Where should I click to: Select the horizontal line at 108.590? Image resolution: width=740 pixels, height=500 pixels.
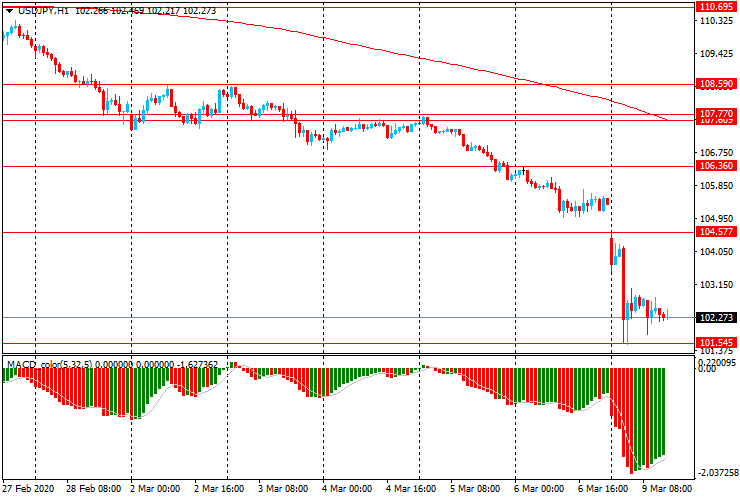348,85
